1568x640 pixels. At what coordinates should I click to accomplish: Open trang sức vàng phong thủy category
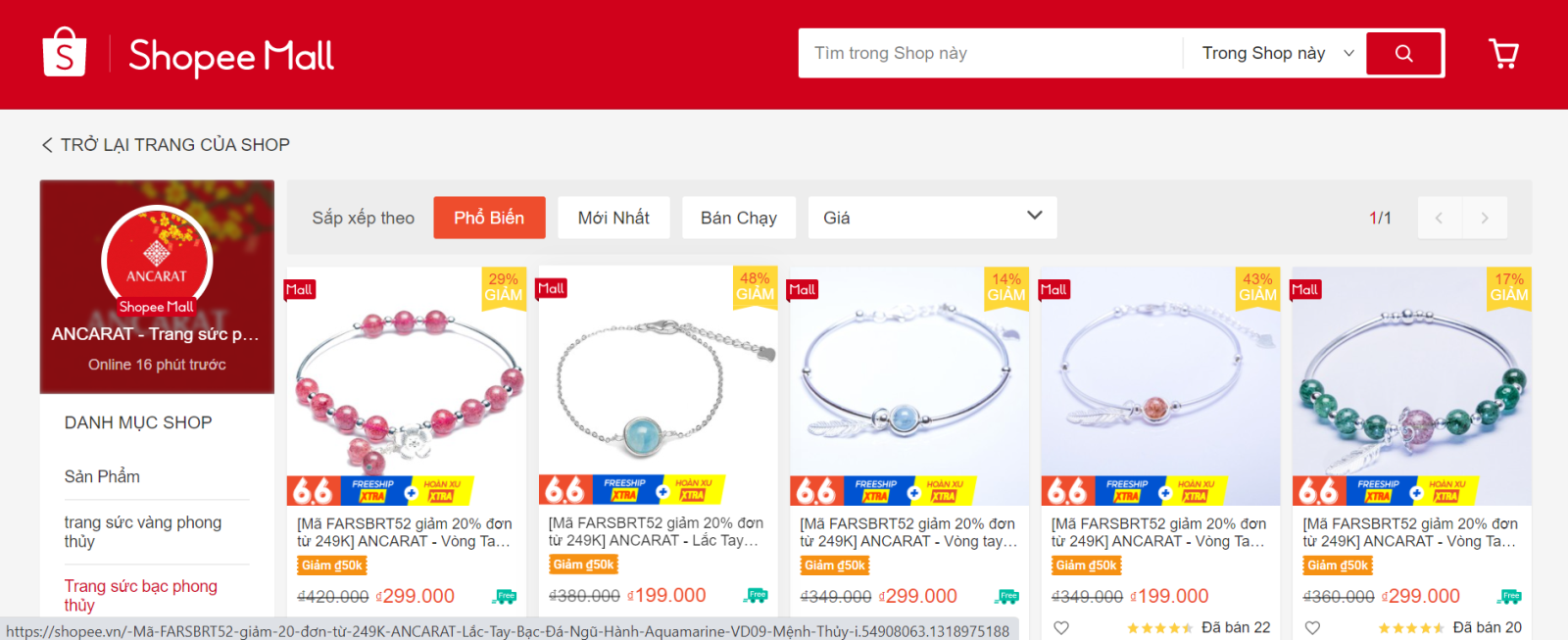(143, 532)
